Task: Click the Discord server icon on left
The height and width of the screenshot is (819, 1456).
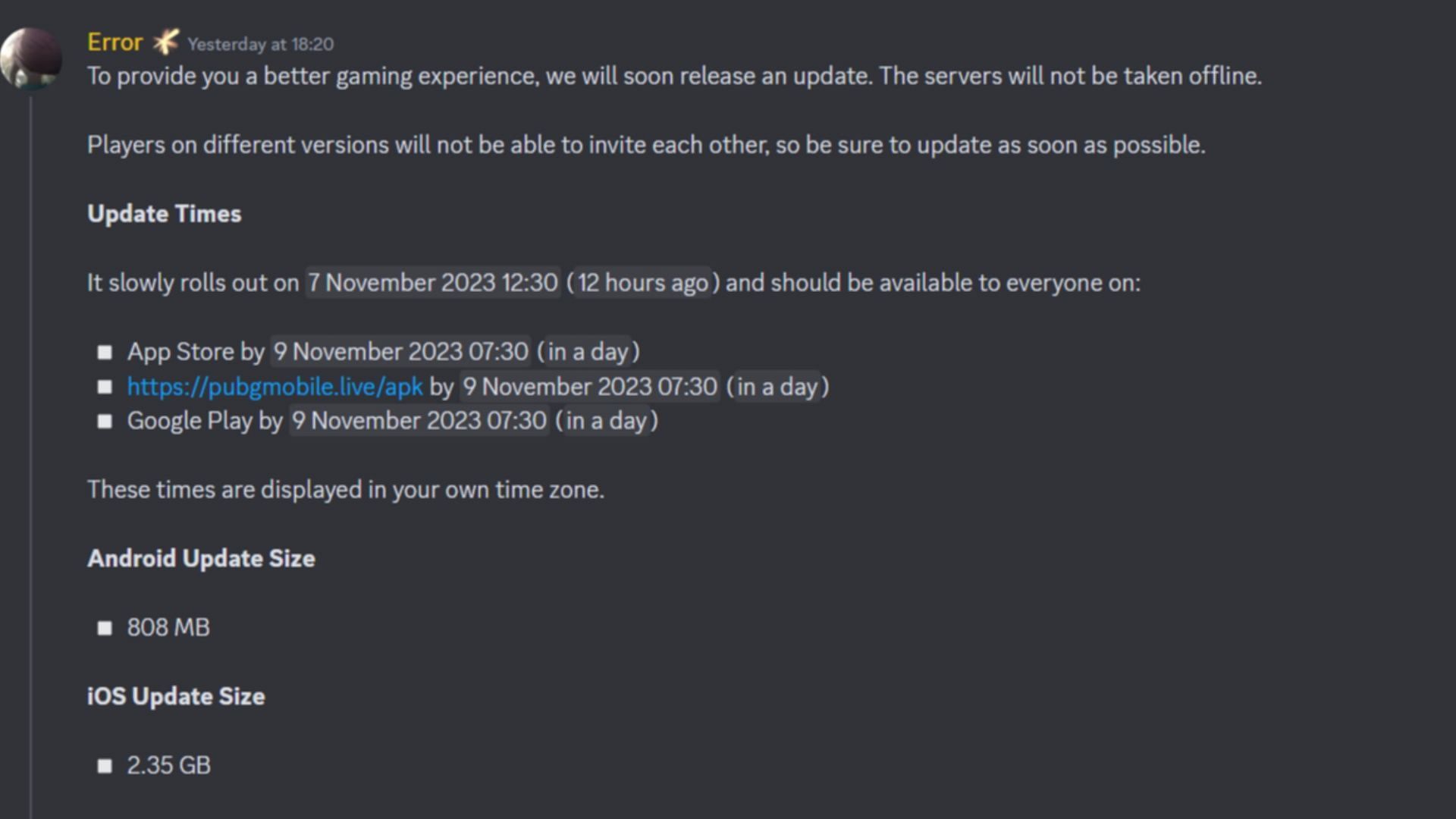Action: (31, 56)
